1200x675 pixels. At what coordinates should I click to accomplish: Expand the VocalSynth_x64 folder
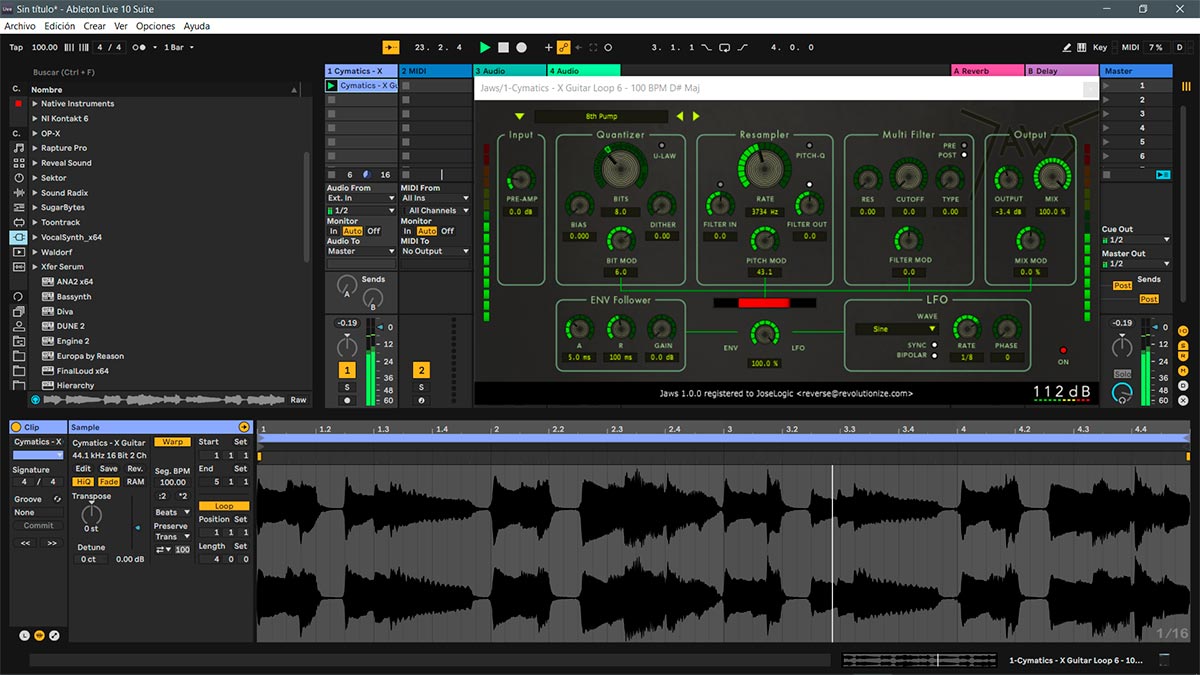(35, 238)
